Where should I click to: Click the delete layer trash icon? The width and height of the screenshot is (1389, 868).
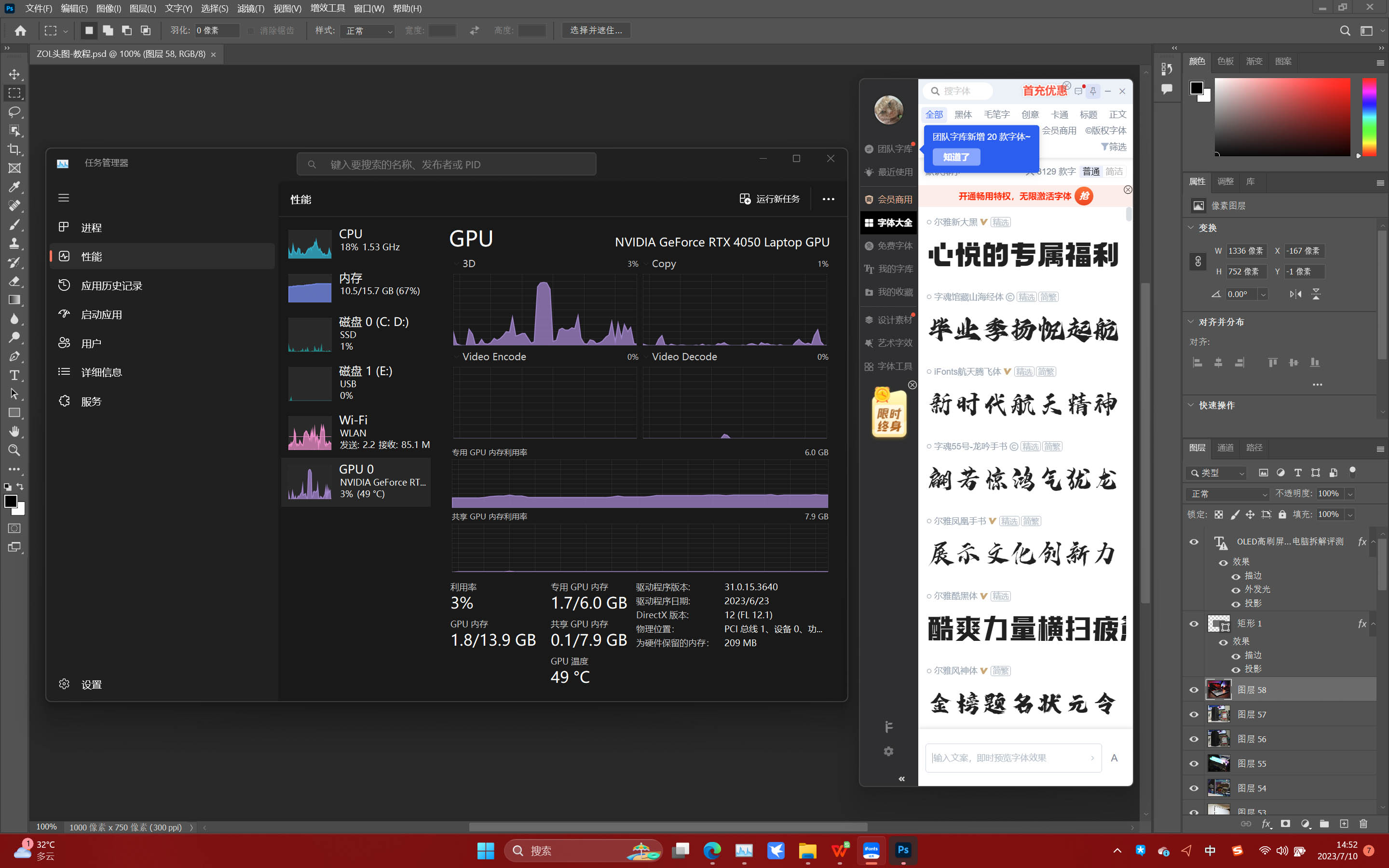1363,824
